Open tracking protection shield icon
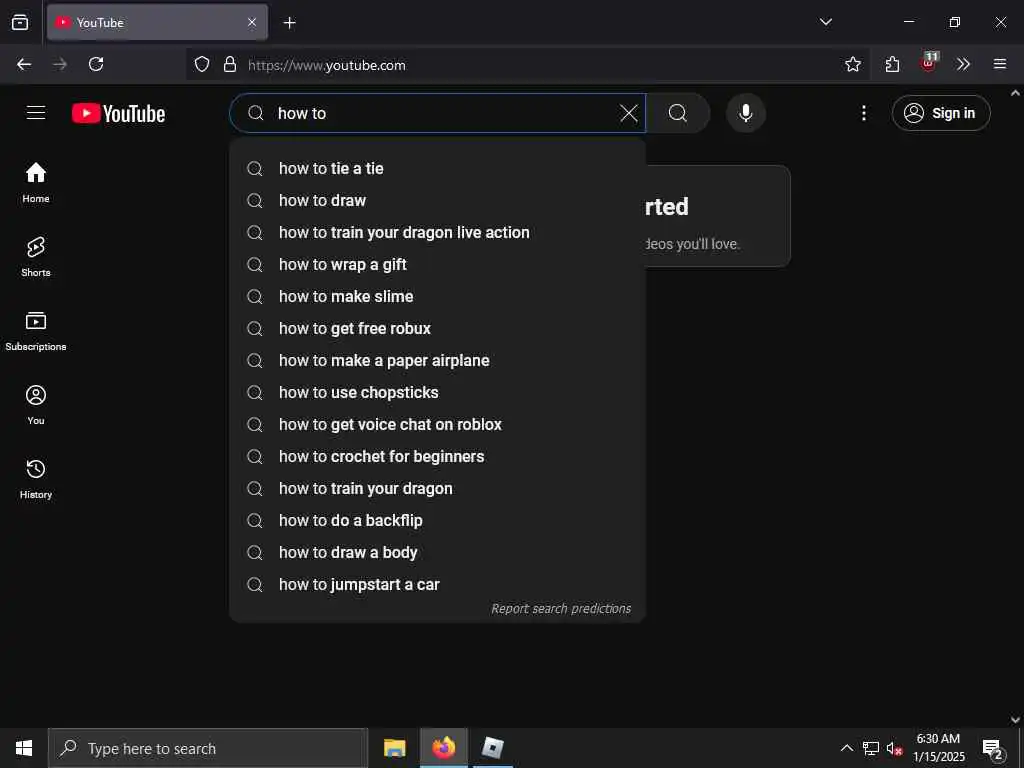Image resolution: width=1024 pixels, height=768 pixels. click(x=202, y=64)
